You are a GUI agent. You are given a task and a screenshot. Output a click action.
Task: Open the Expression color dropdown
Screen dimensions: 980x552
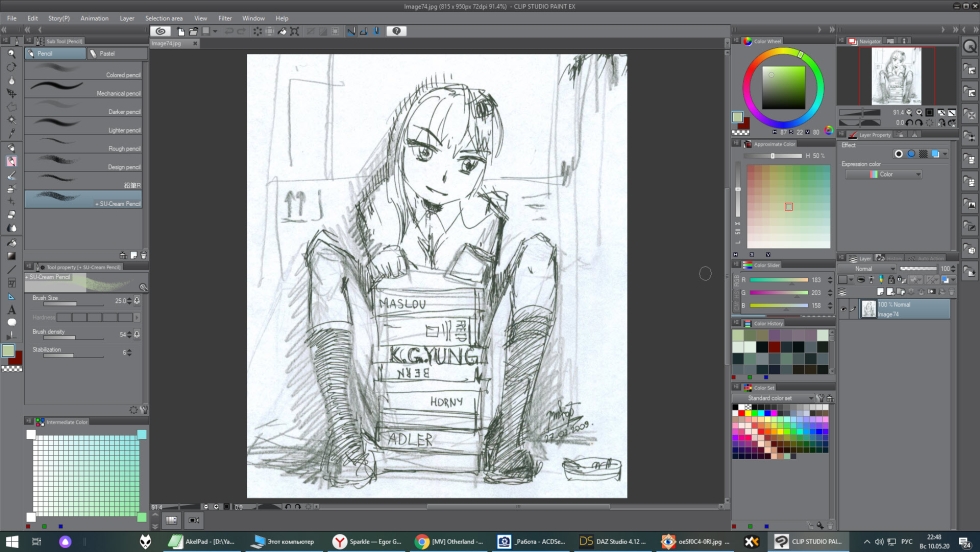(883, 174)
